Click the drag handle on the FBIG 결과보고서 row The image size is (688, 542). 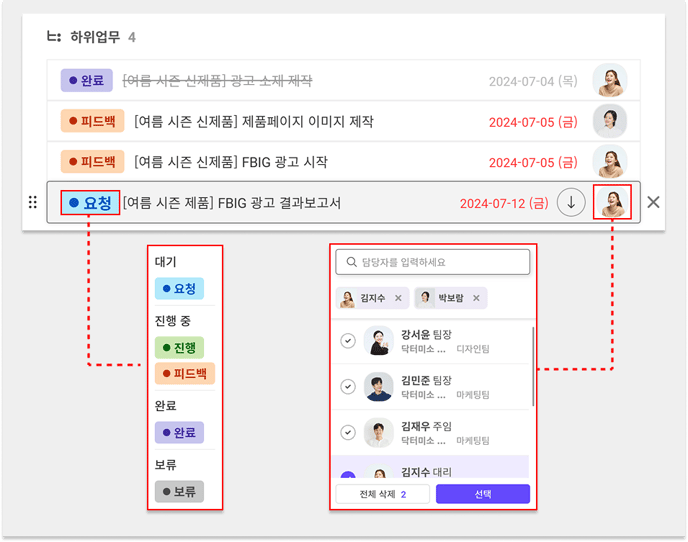32,202
